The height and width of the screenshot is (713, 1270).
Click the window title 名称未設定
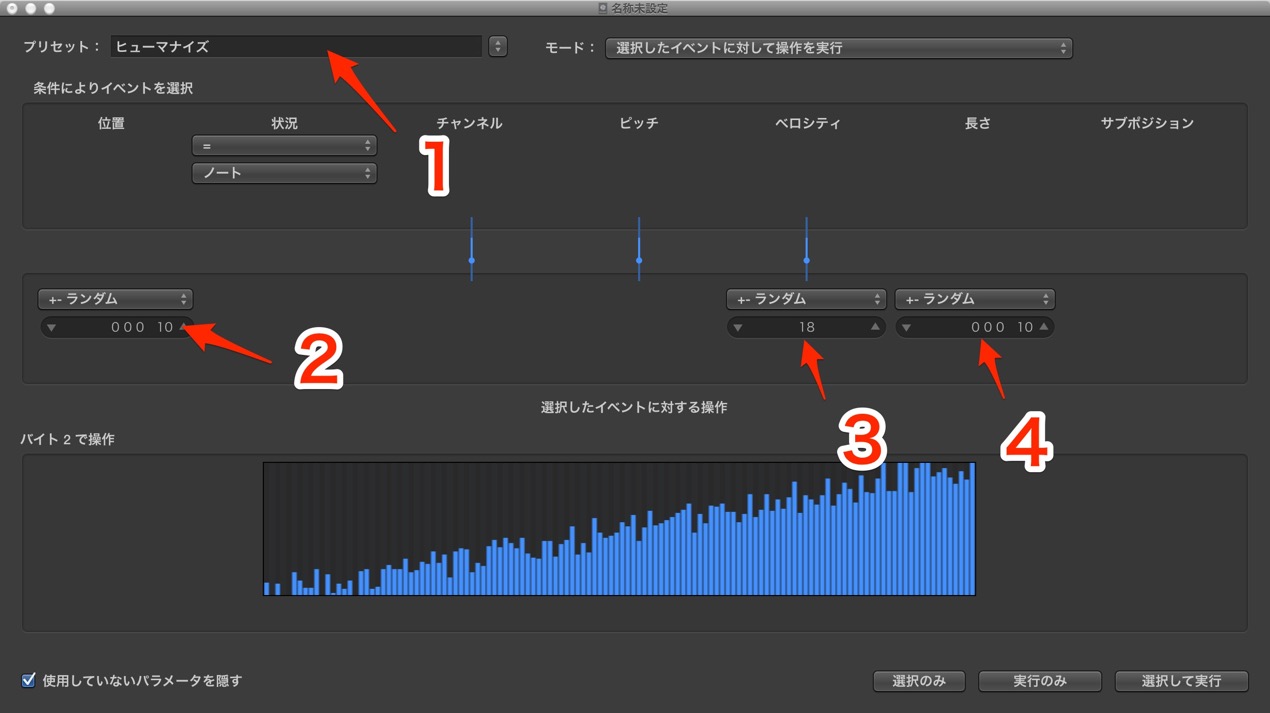[x=640, y=8]
